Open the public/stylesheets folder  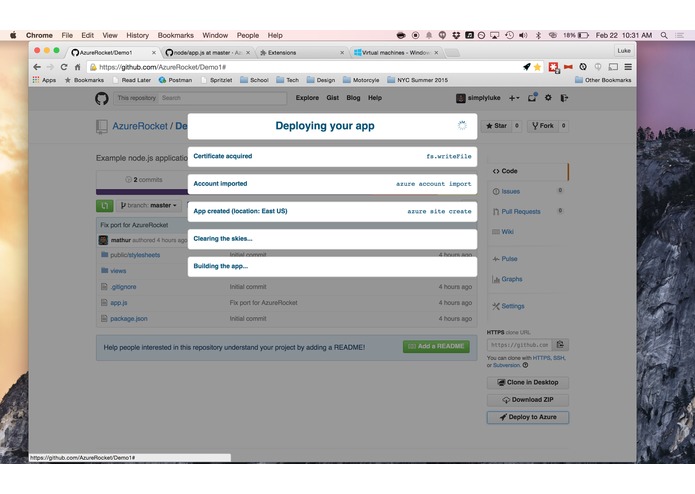(135, 255)
